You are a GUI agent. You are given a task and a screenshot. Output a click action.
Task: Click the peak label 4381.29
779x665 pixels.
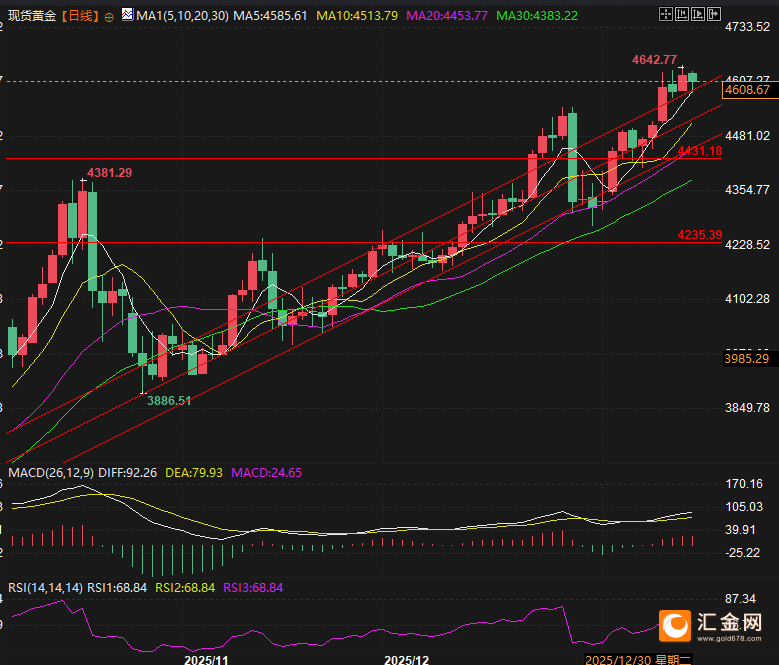(x=109, y=173)
